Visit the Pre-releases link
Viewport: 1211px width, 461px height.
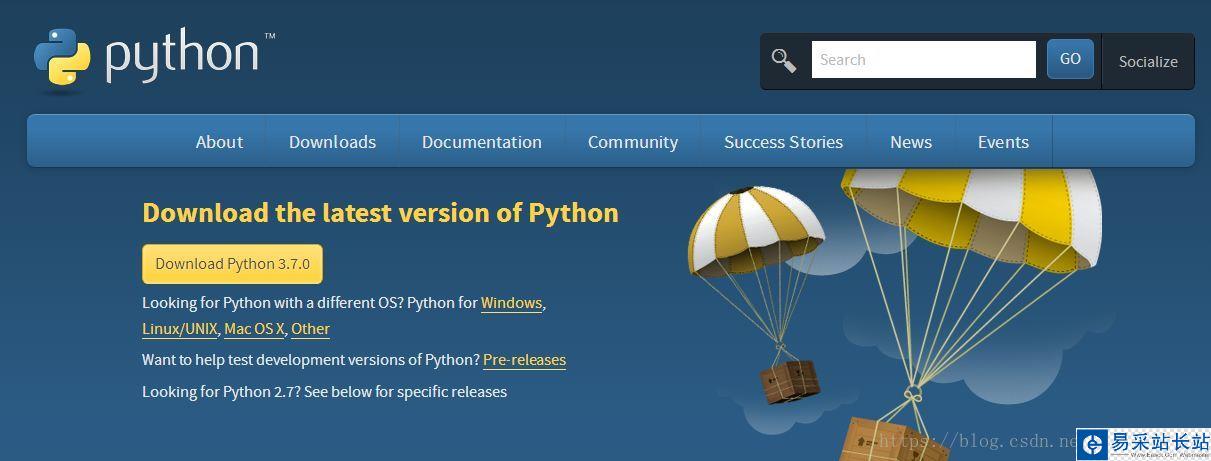tap(524, 360)
